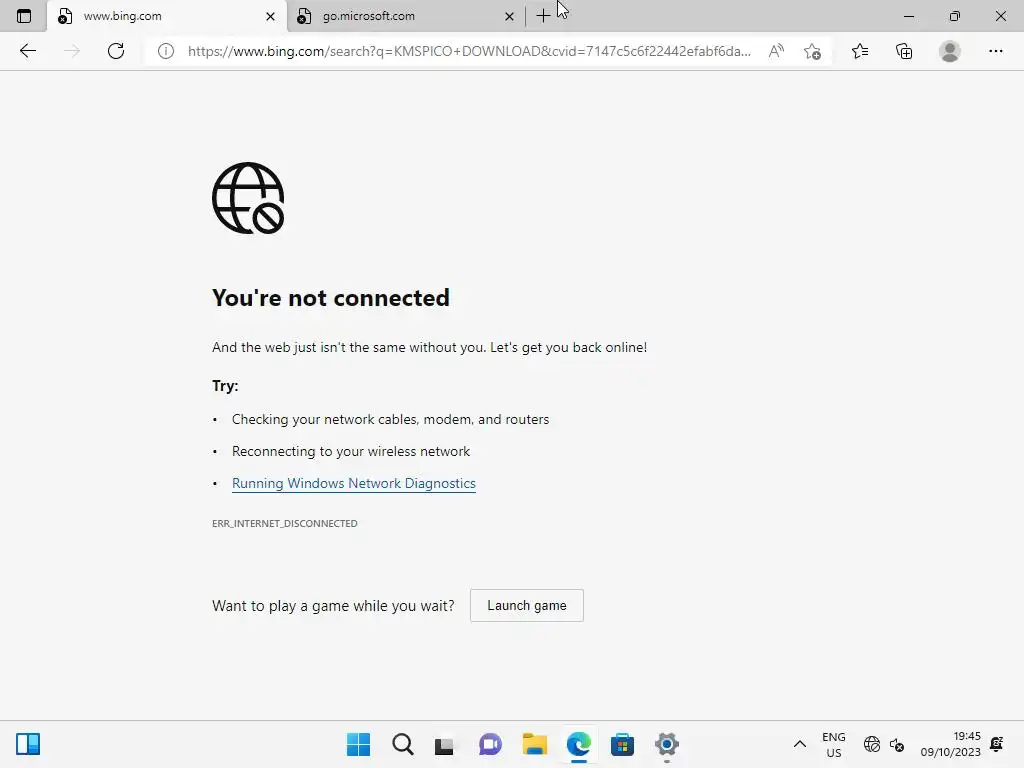Expand hidden system tray icons chevron
Screen dimensions: 1024x768
point(799,744)
